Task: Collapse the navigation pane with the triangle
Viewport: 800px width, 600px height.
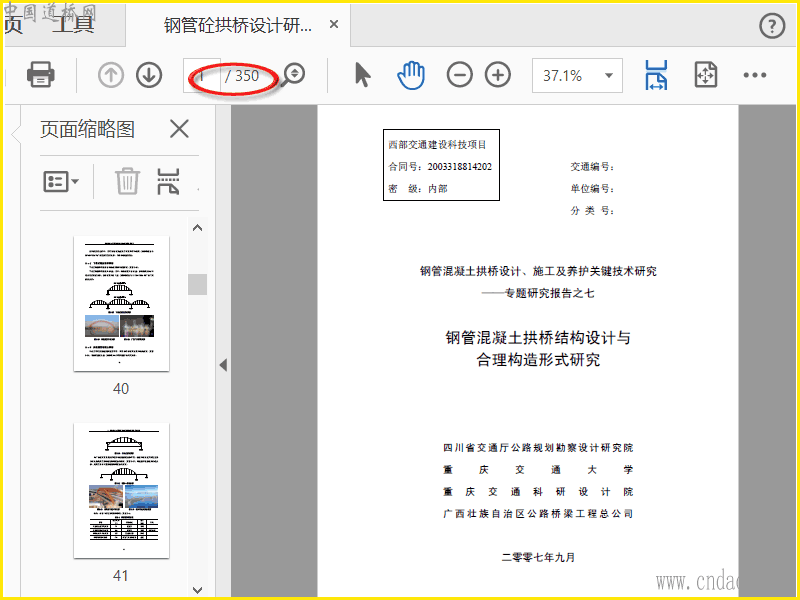Action: 223,365
